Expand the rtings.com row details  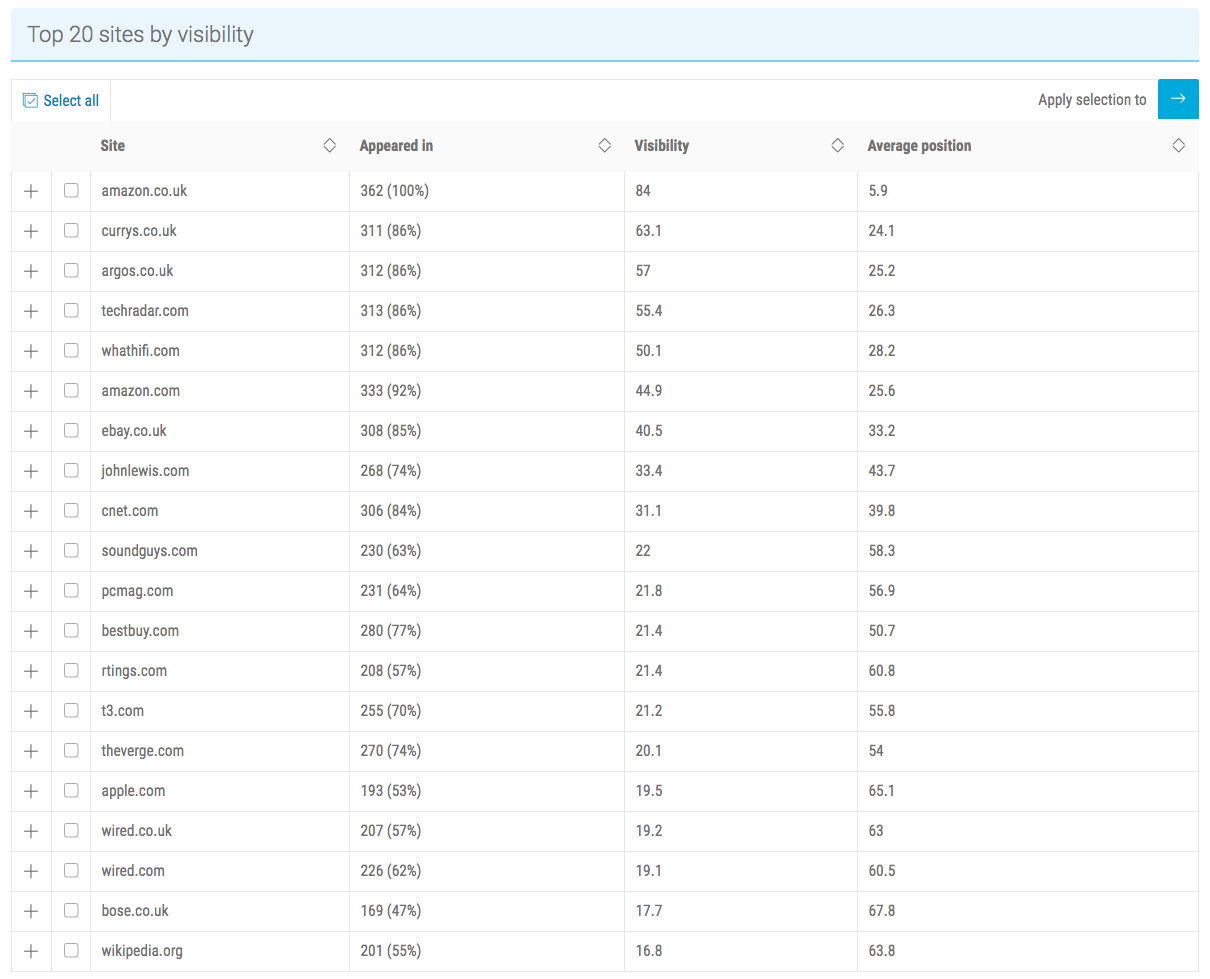tap(31, 671)
